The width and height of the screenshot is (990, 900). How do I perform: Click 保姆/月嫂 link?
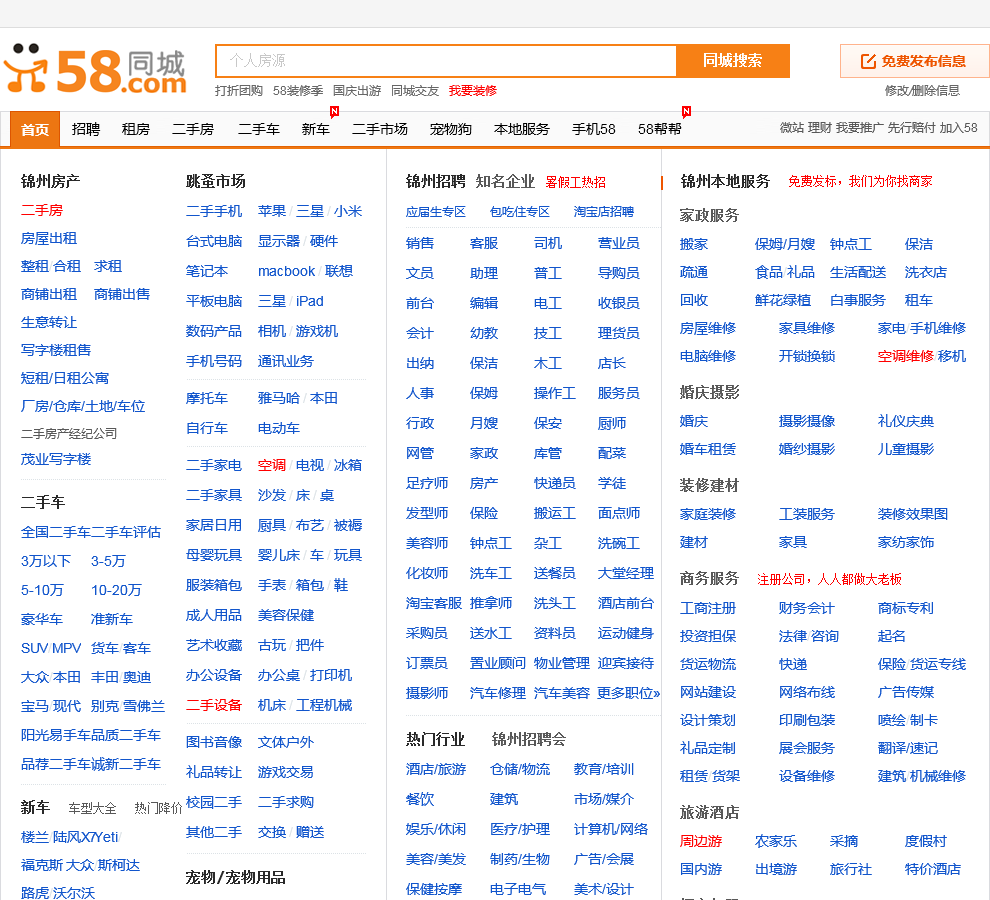coord(785,244)
